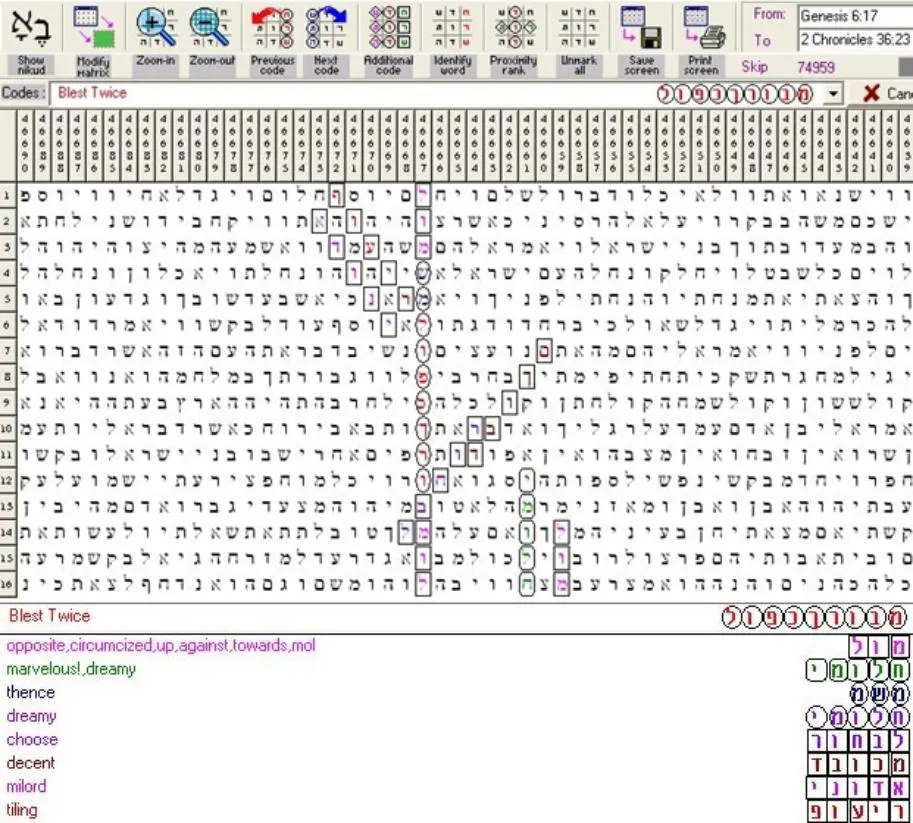
Task: Click row header number 8 in matrix
Action: point(6,377)
